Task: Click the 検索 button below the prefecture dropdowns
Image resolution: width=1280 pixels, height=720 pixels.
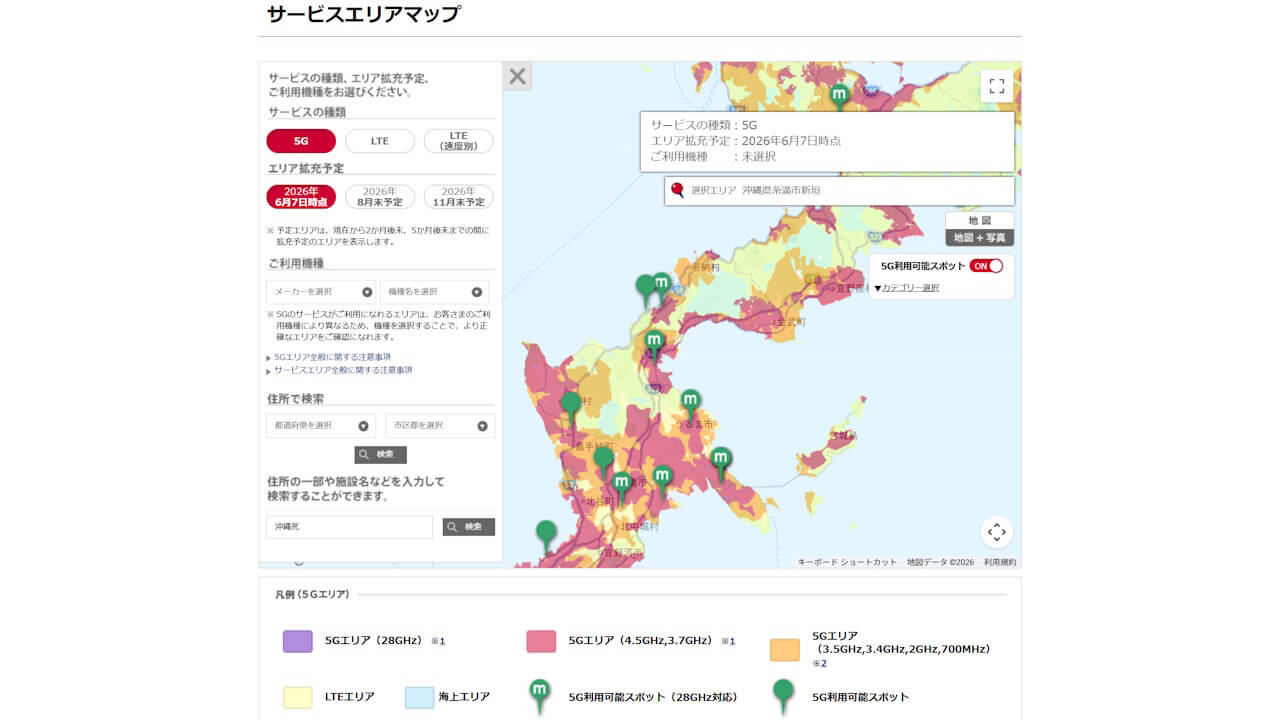Action: coord(380,455)
